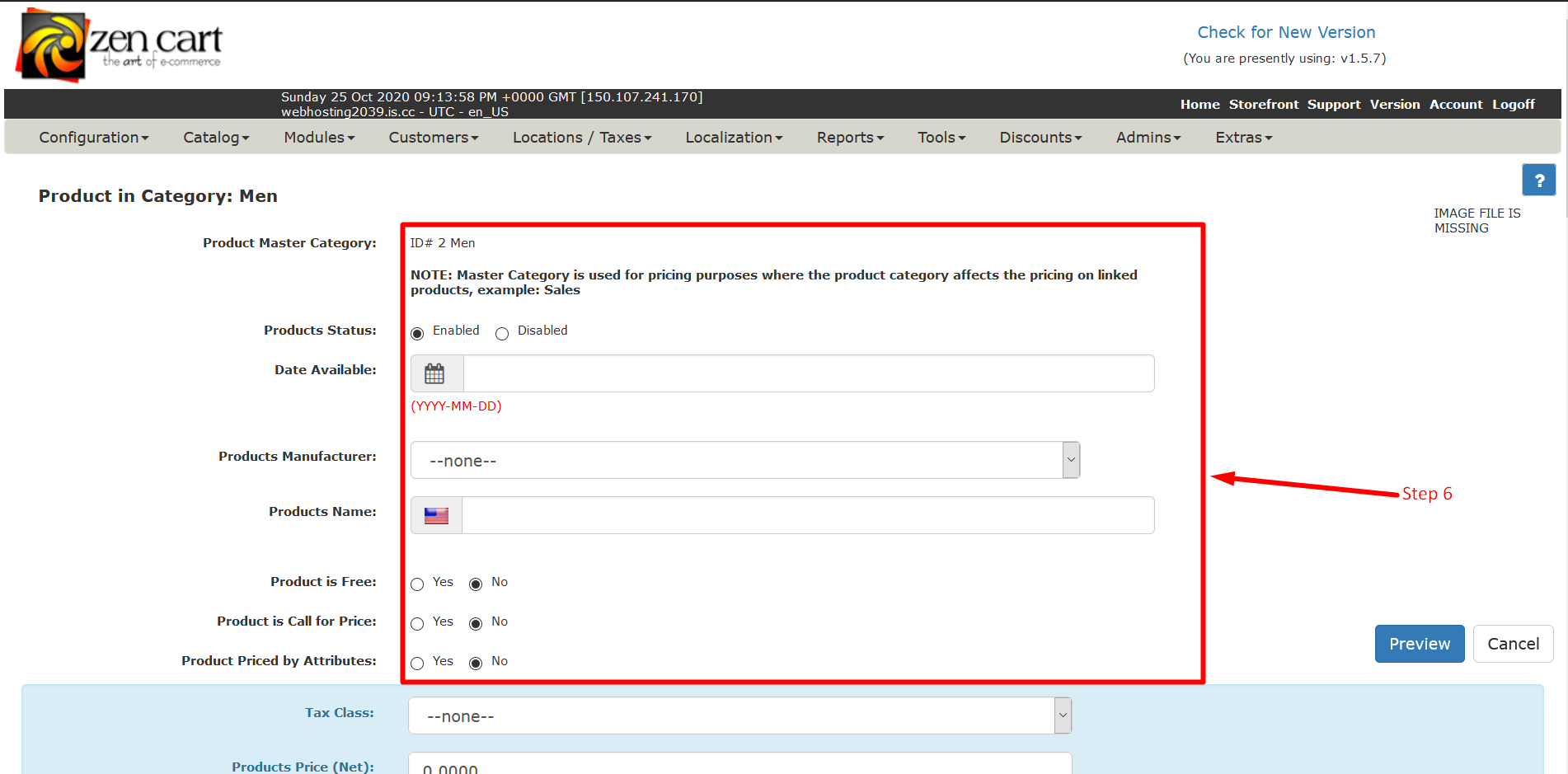The width and height of the screenshot is (1568, 774).
Task: Click the Cancel button
Action: point(1513,644)
